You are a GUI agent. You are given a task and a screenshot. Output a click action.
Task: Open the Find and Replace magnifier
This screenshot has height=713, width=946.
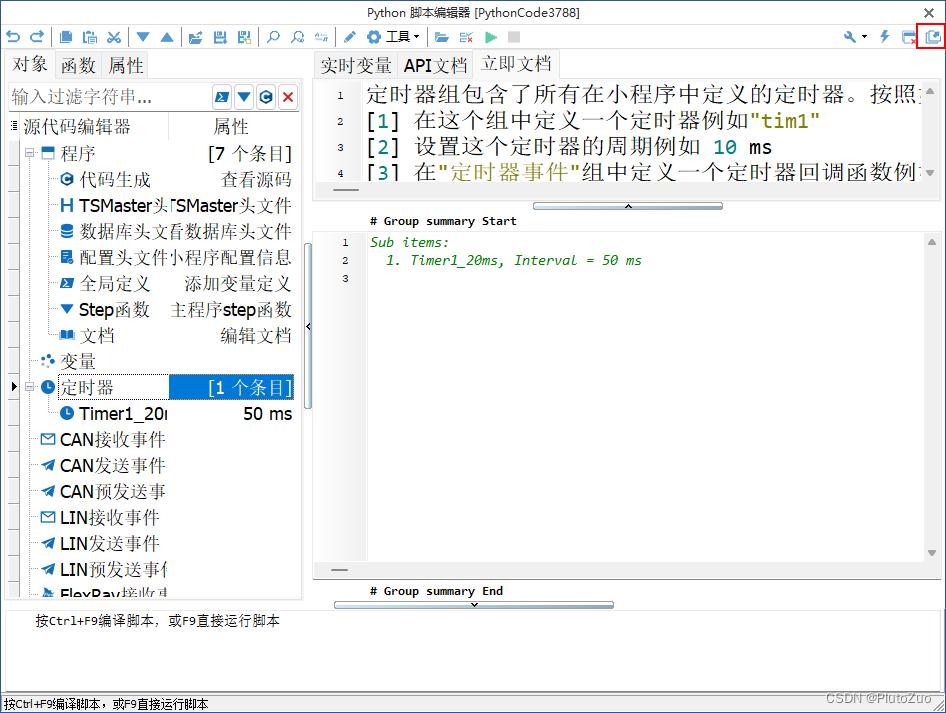pos(297,37)
